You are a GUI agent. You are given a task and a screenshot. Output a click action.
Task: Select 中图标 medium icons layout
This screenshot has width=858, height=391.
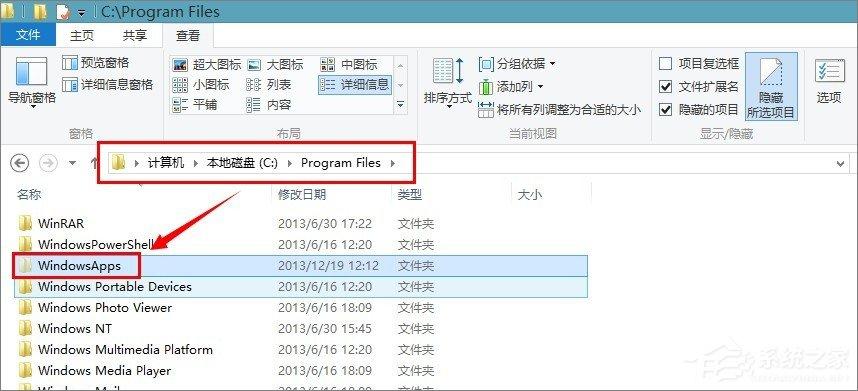pyautogui.click(x=349, y=65)
